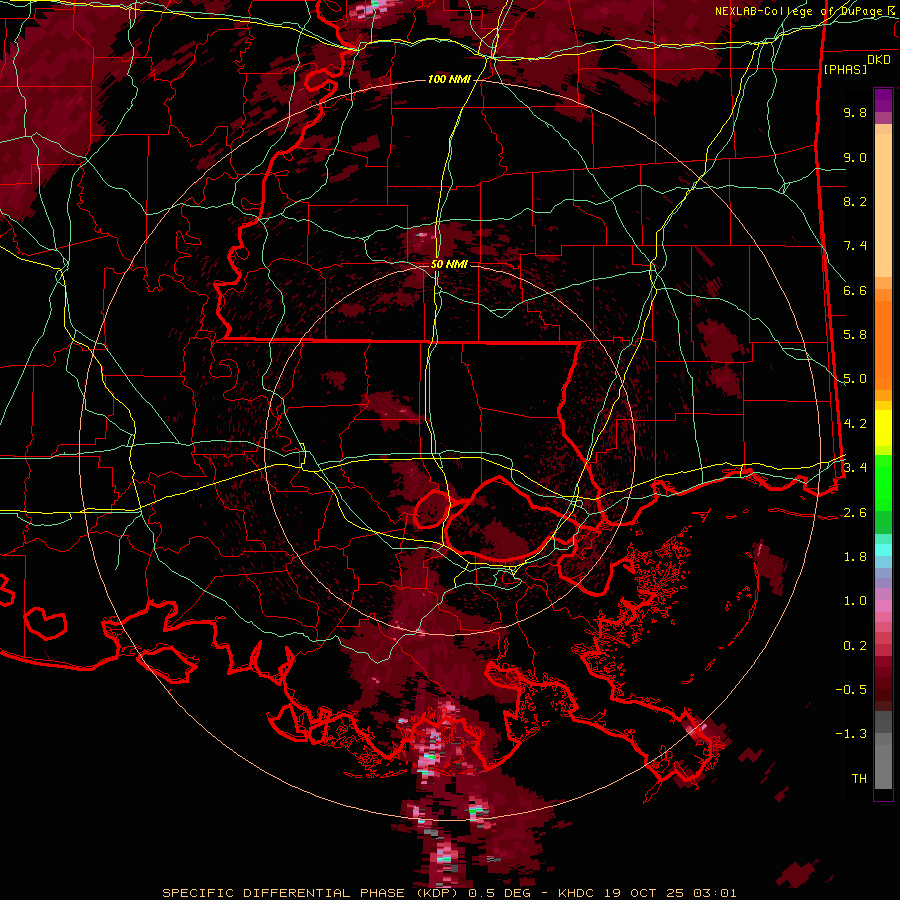Click the bright green segment of color bar
This screenshot has width=900, height=900.
(x=883, y=482)
